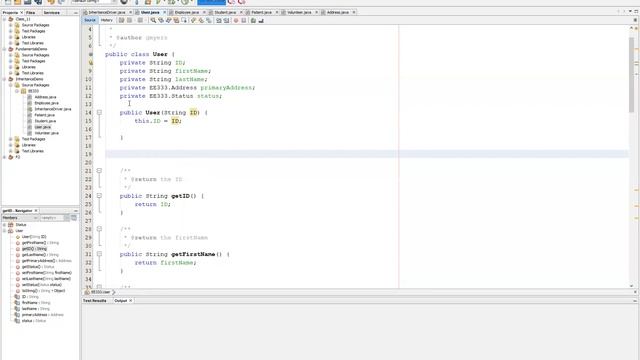Click the Uncomment icon at editor toolbar end

[261, 20]
